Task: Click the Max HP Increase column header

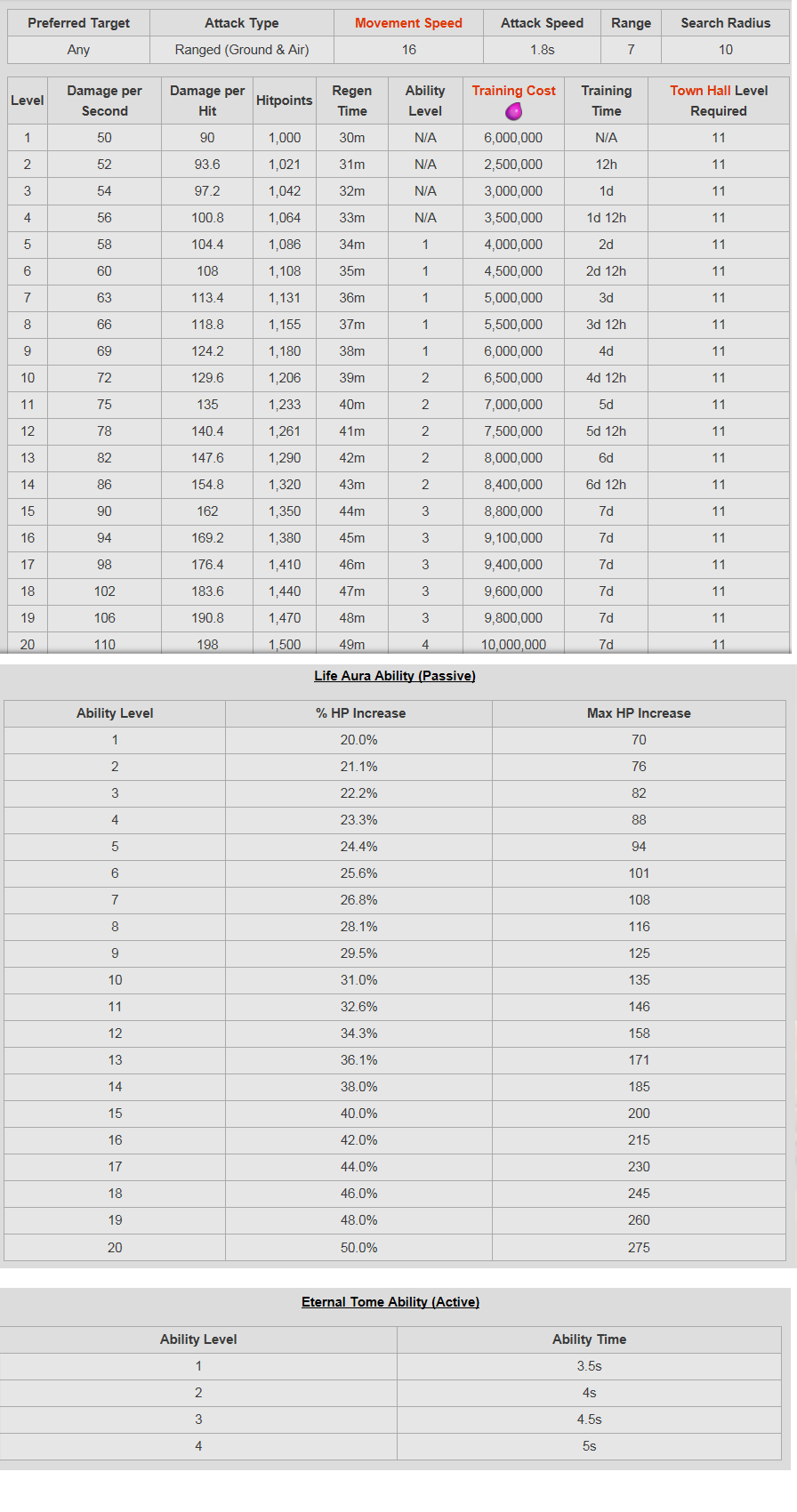Action: click(639, 713)
